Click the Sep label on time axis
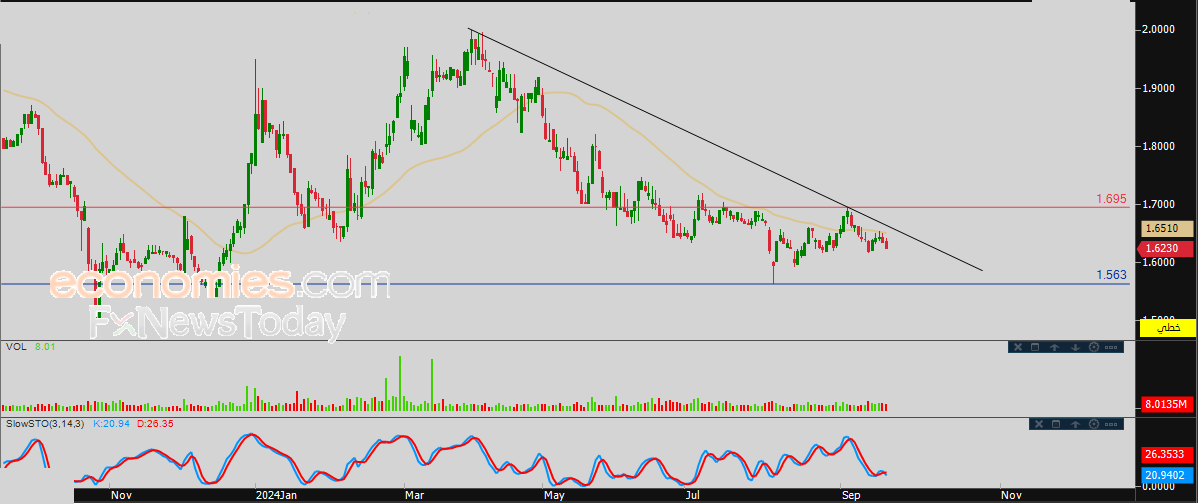Image resolution: width=1198 pixels, height=504 pixels. pos(852,495)
